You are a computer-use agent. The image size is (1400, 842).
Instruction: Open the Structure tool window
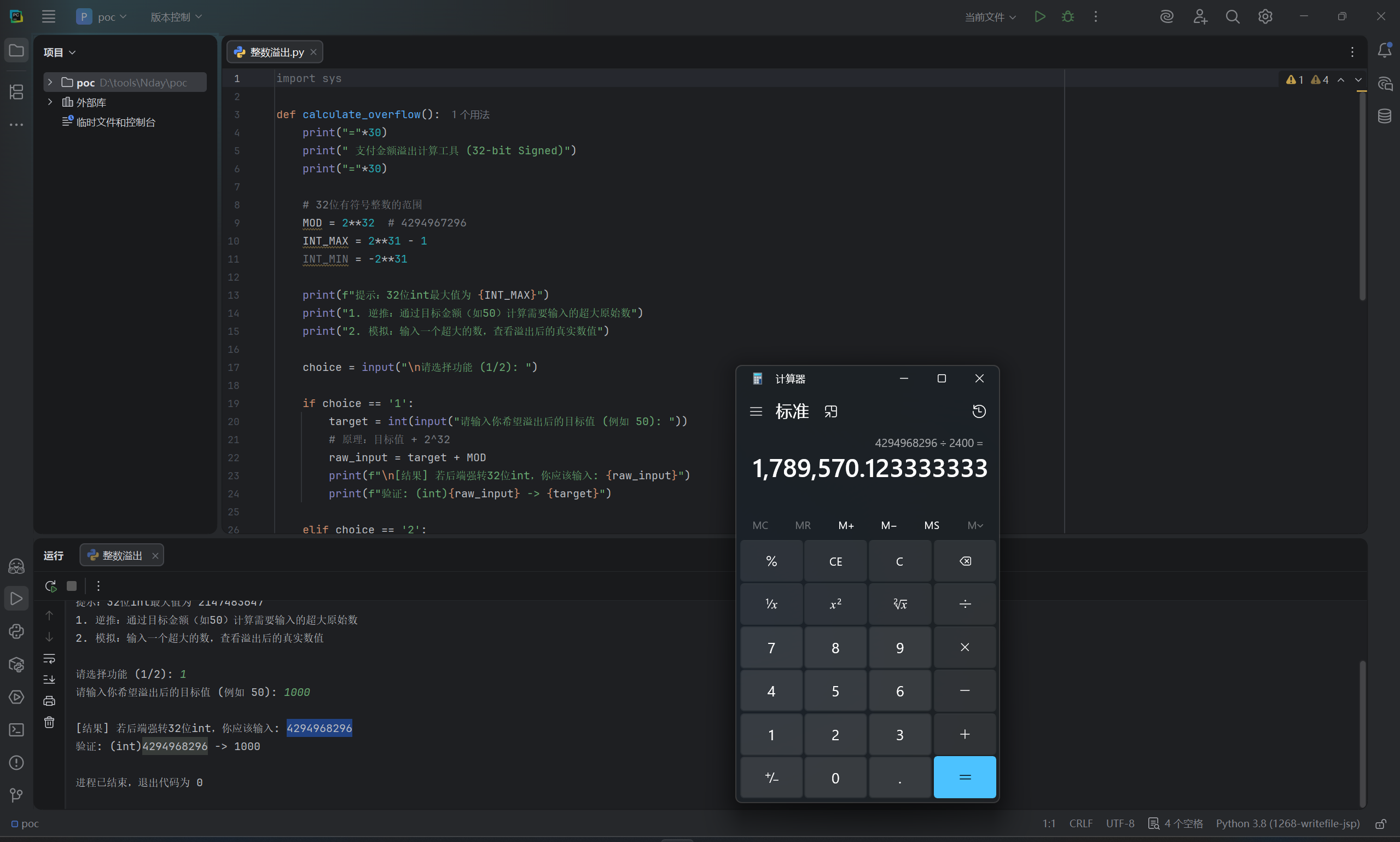point(16,91)
